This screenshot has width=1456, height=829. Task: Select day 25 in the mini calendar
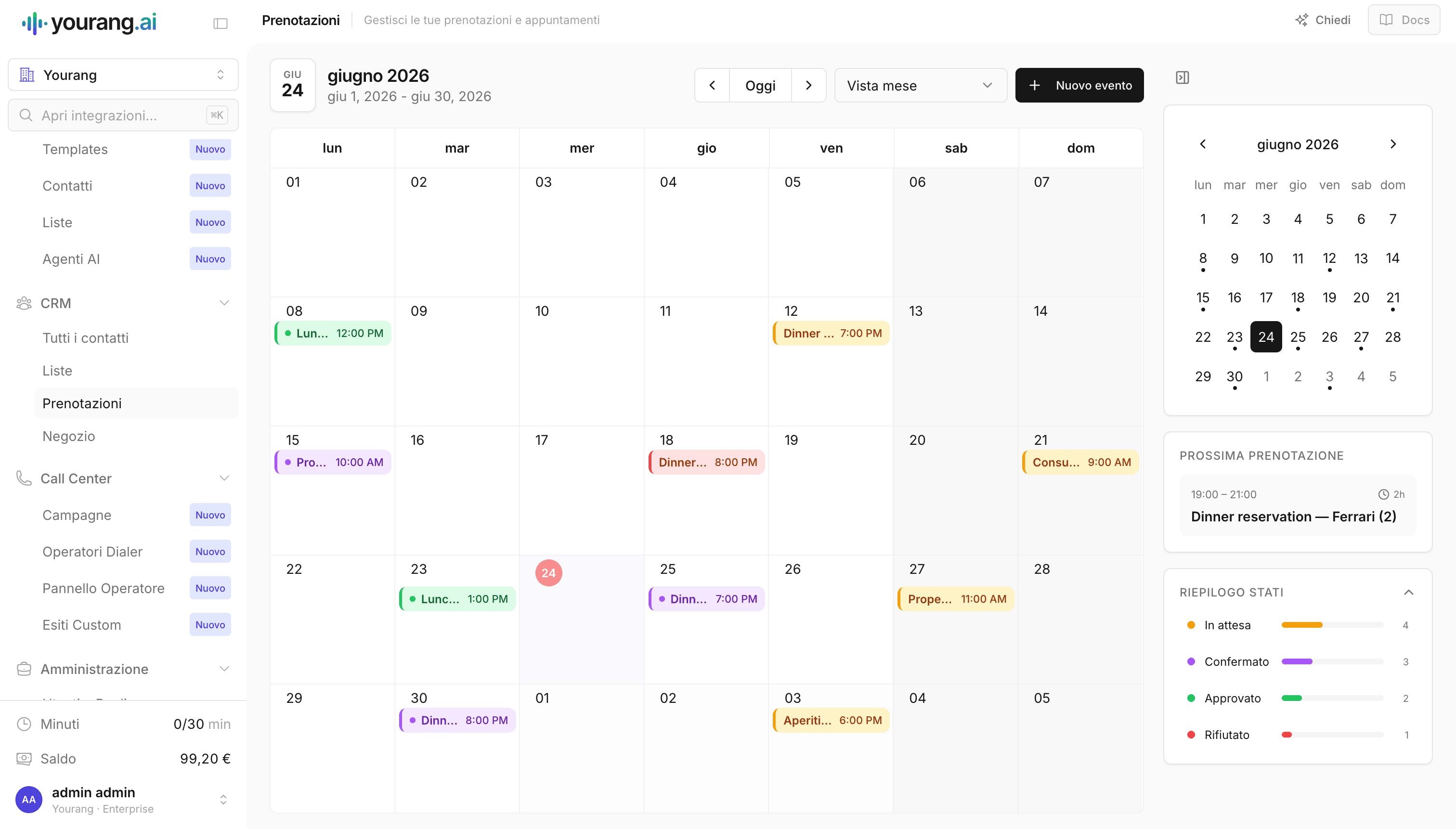[x=1297, y=337]
